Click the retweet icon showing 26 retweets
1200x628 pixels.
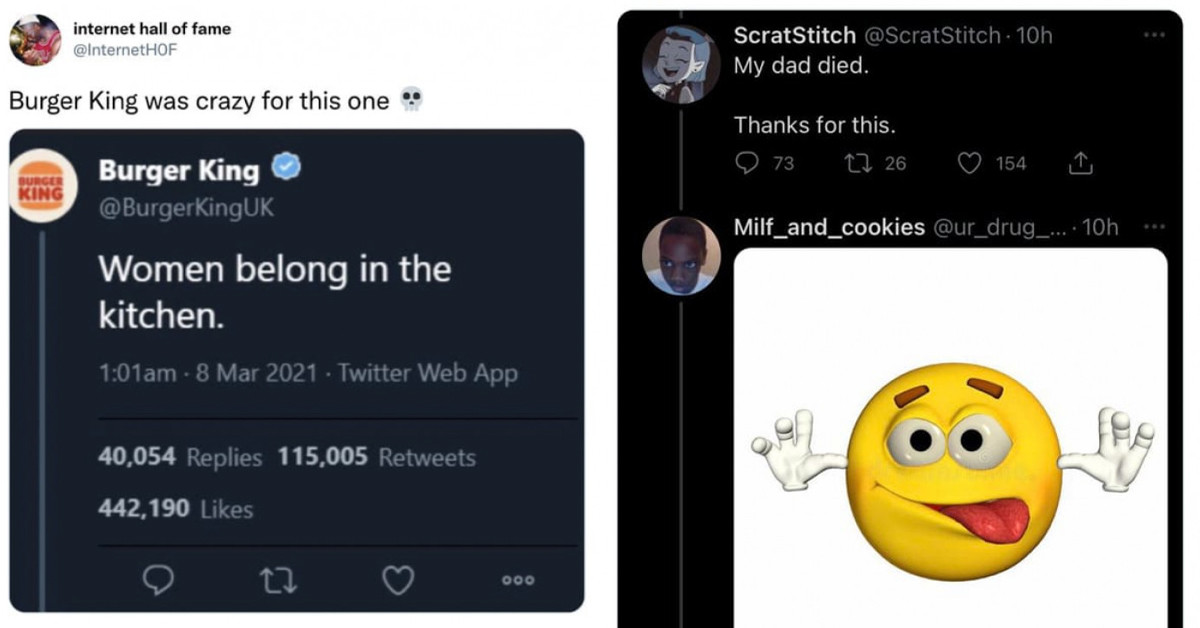862,163
